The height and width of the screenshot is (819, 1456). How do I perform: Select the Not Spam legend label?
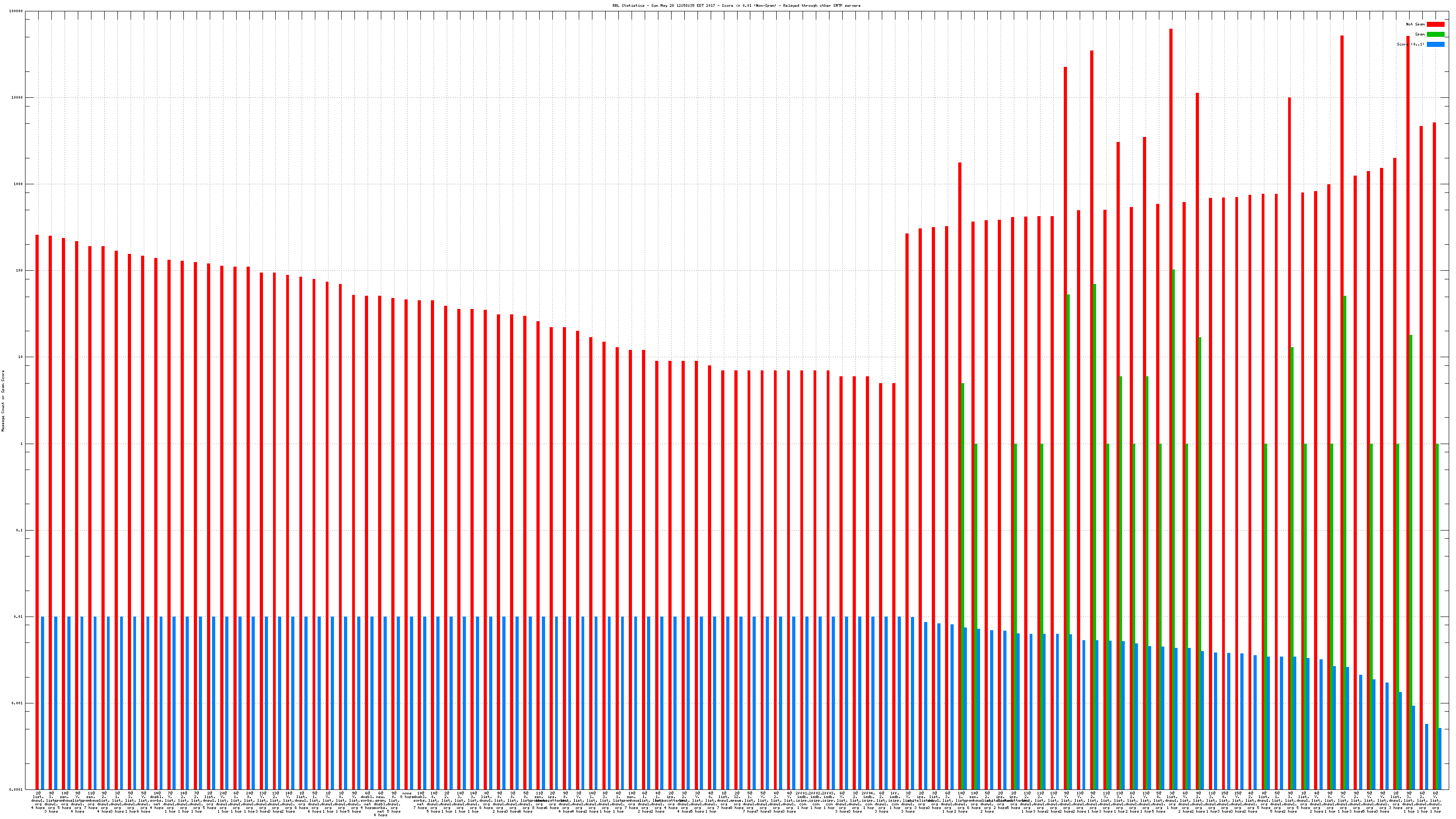[x=1416, y=24]
